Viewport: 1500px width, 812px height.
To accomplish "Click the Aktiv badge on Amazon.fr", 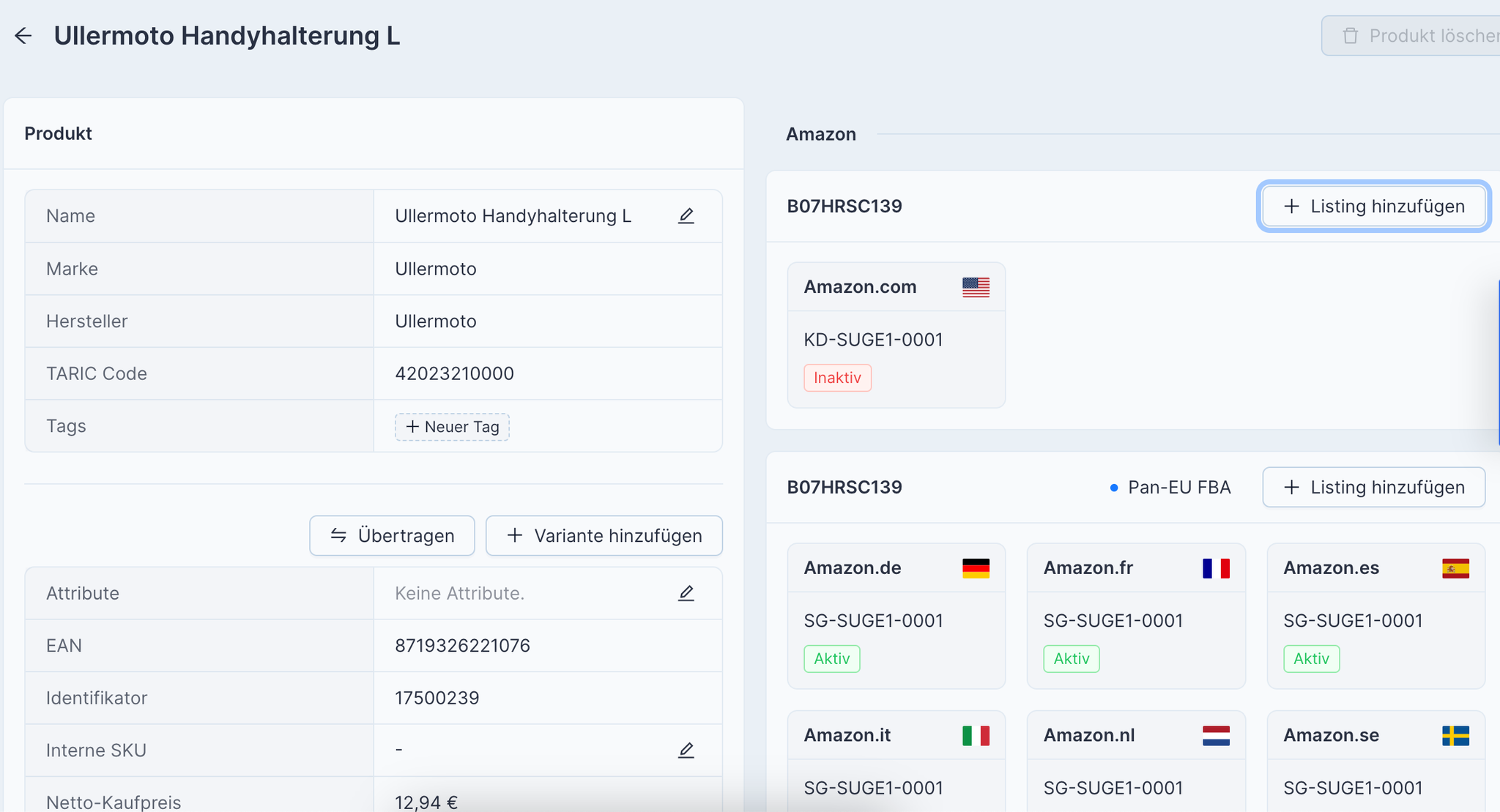I will point(1072,659).
